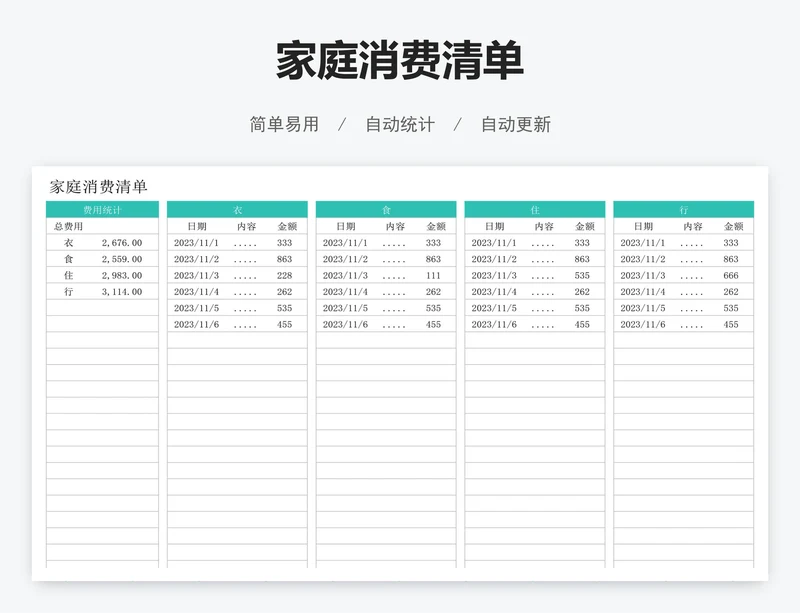Click the 住 label in 费用统计
The image size is (800, 613).
click(x=68, y=276)
